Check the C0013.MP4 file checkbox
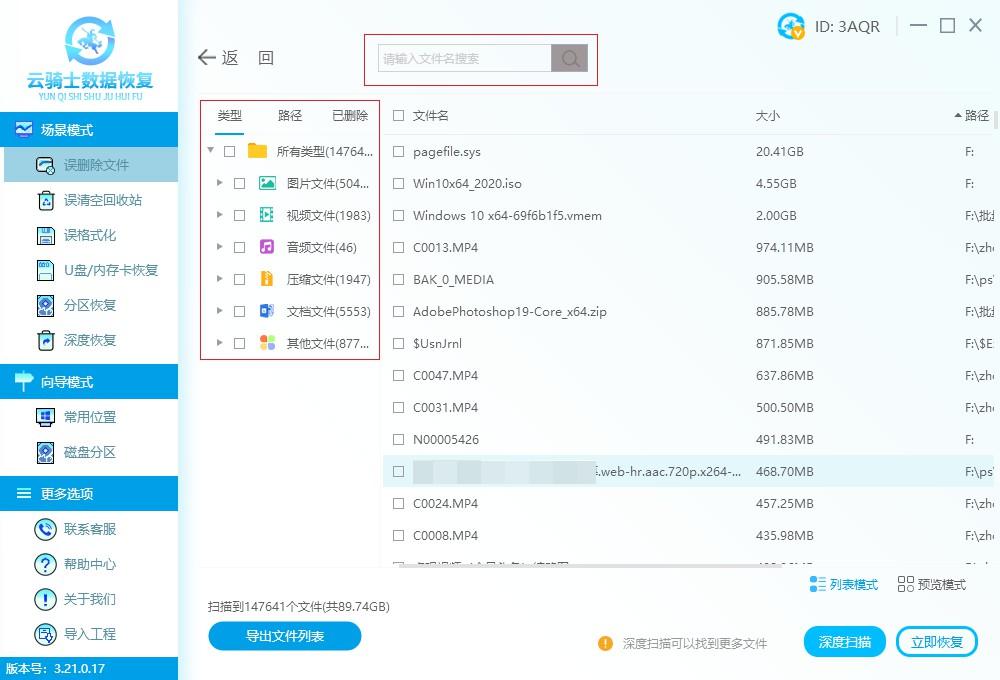Screen dimensions: 1000x680 click(399, 248)
